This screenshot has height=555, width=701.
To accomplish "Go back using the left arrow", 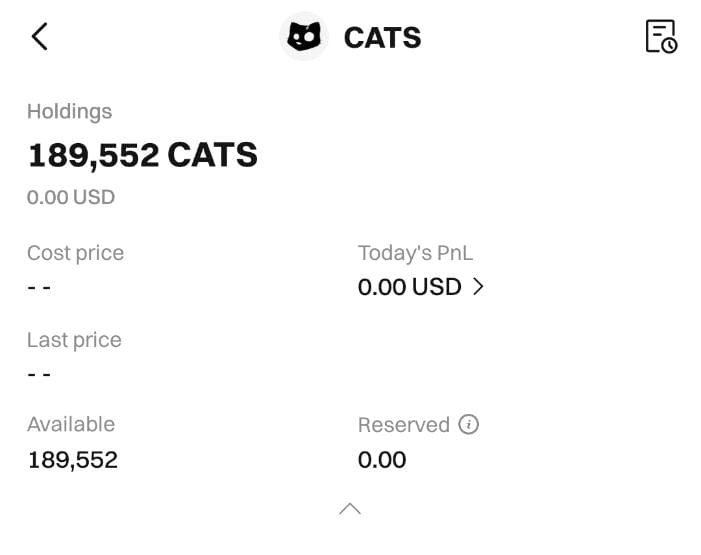I will tap(39, 37).
